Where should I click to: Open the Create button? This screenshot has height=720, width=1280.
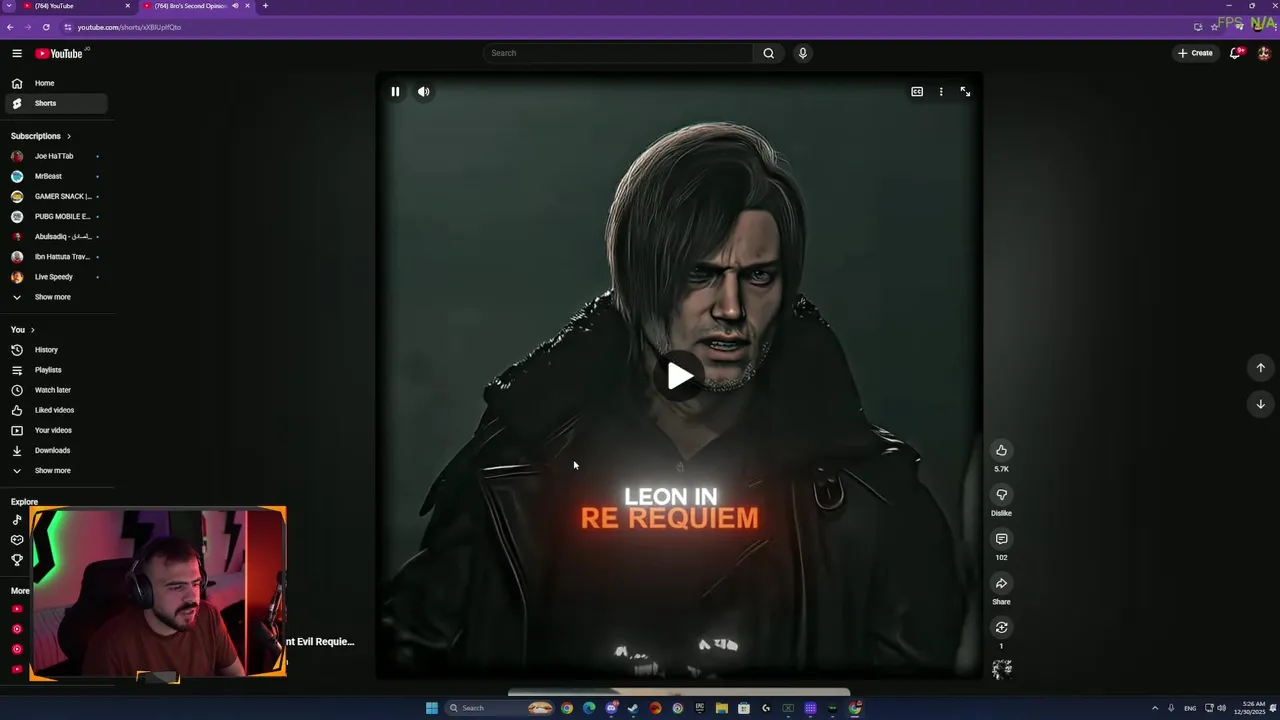[x=1195, y=53]
